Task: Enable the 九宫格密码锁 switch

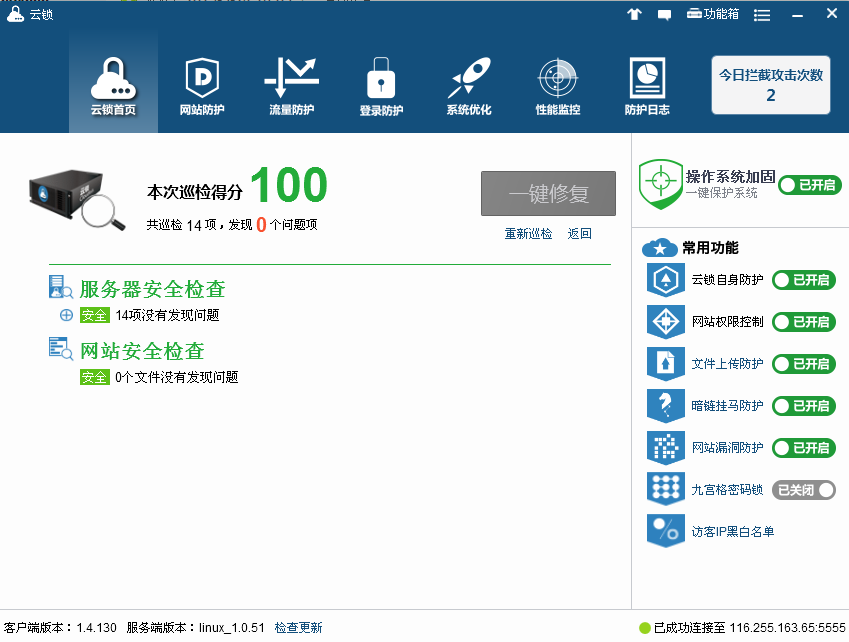Action: [803, 490]
